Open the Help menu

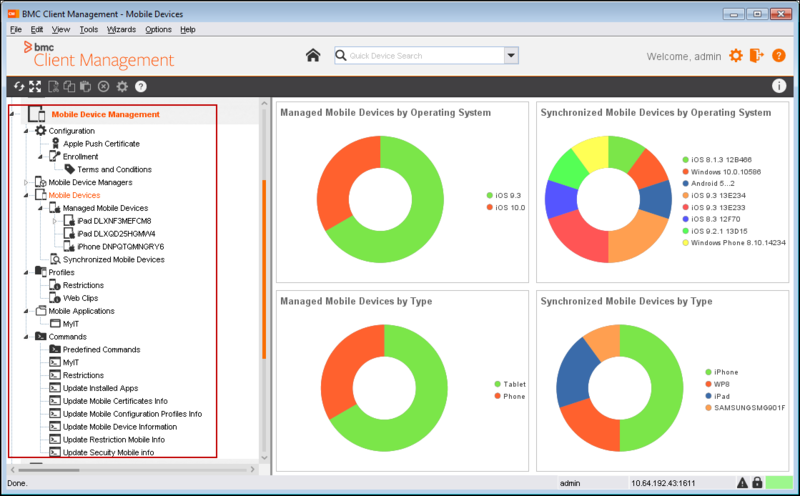point(188,30)
